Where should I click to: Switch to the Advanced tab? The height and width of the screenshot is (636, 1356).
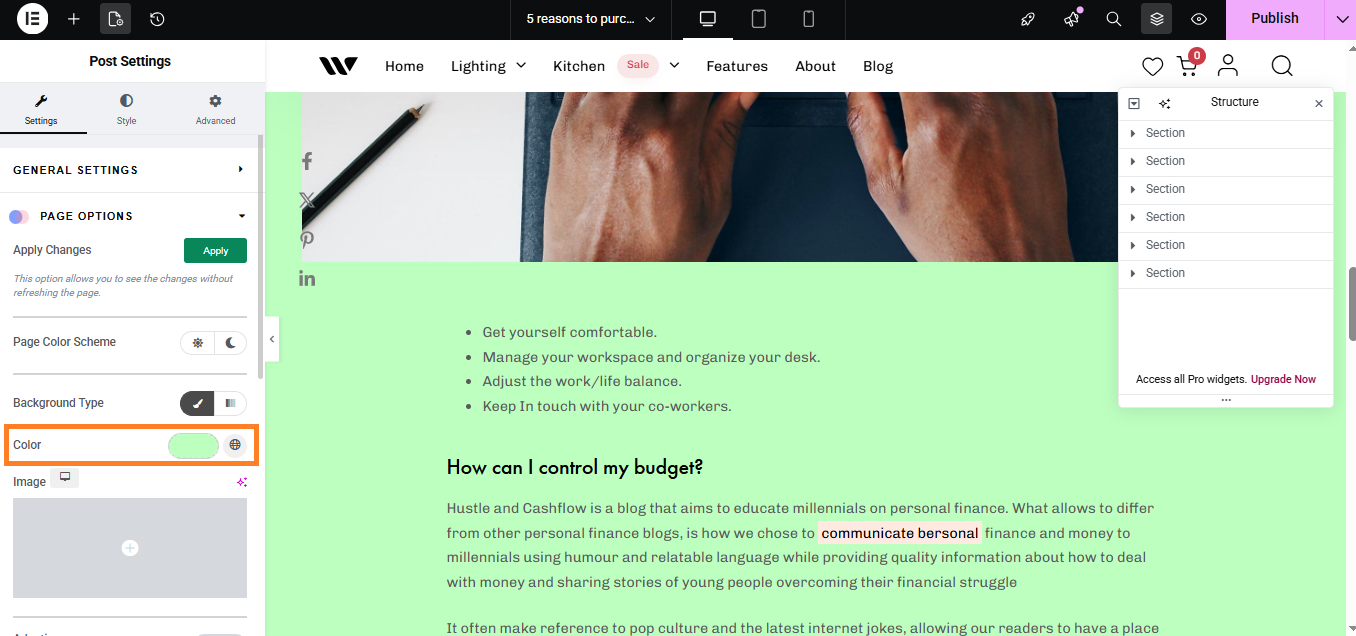[215, 109]
